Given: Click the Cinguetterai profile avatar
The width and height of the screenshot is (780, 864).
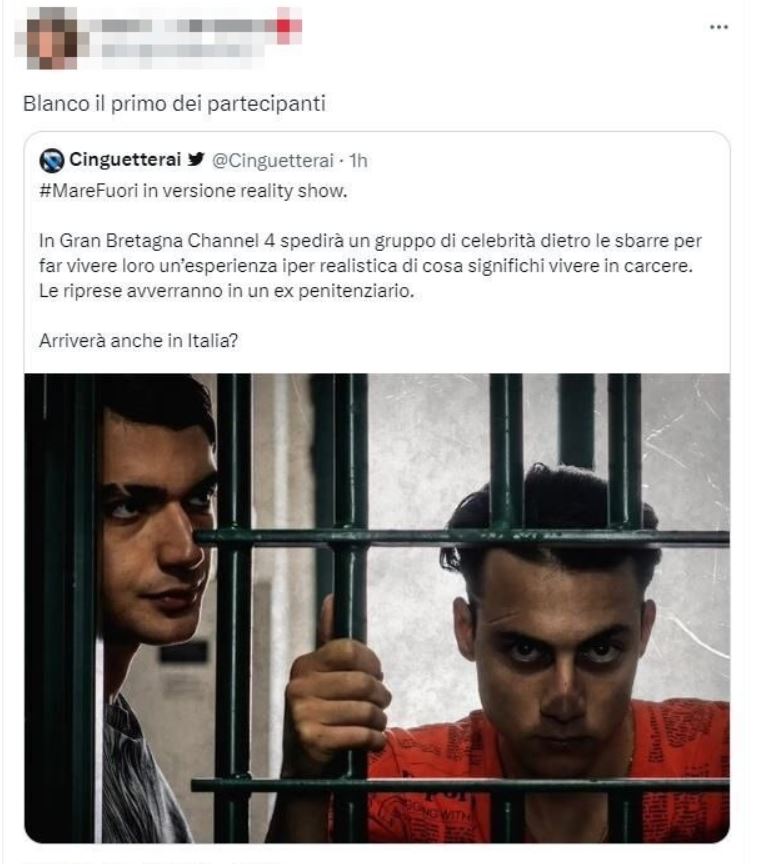Looking at the screenshot, I should (x=52, y=161).
